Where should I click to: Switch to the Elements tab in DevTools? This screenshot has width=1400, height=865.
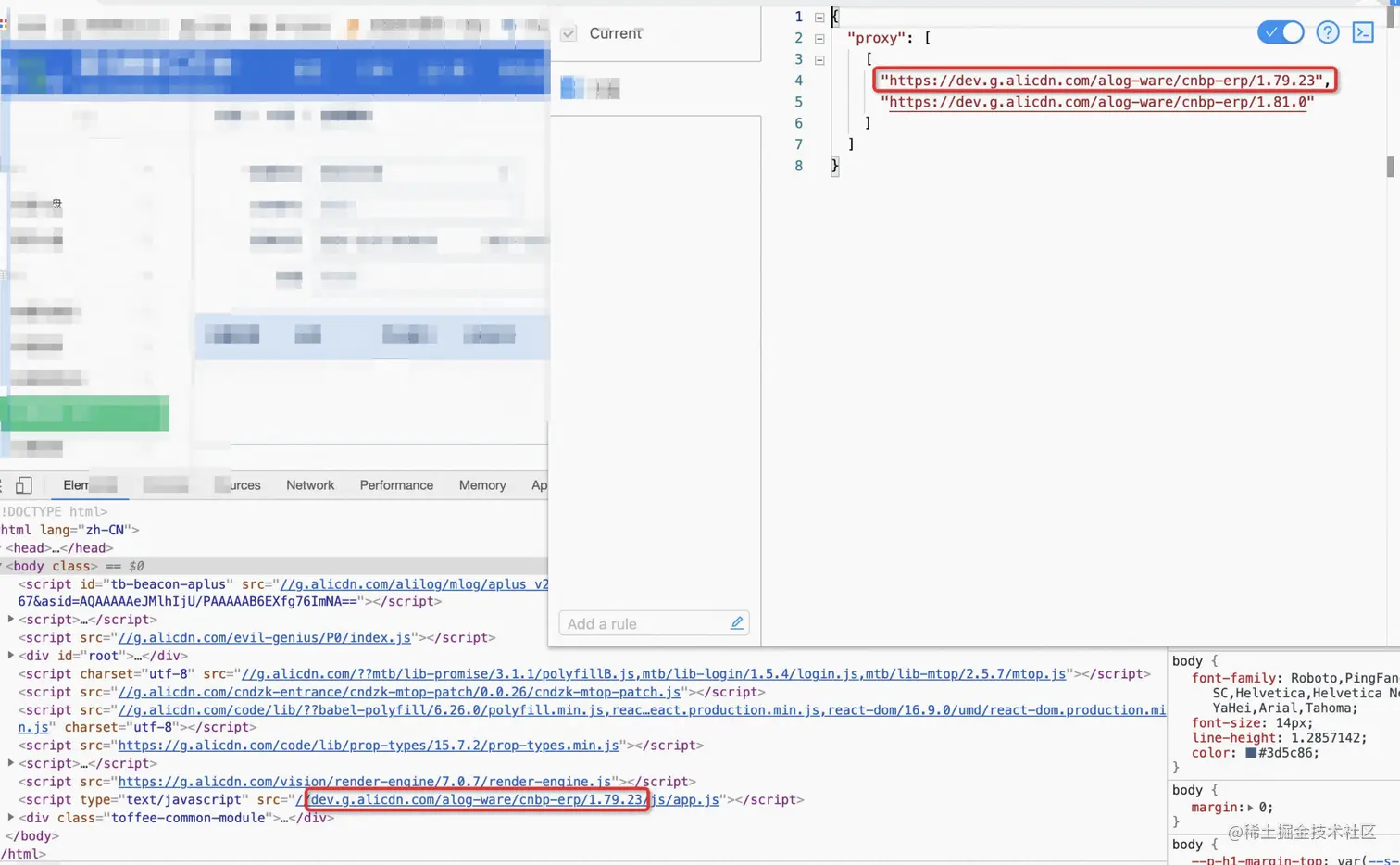coord(89,484)
